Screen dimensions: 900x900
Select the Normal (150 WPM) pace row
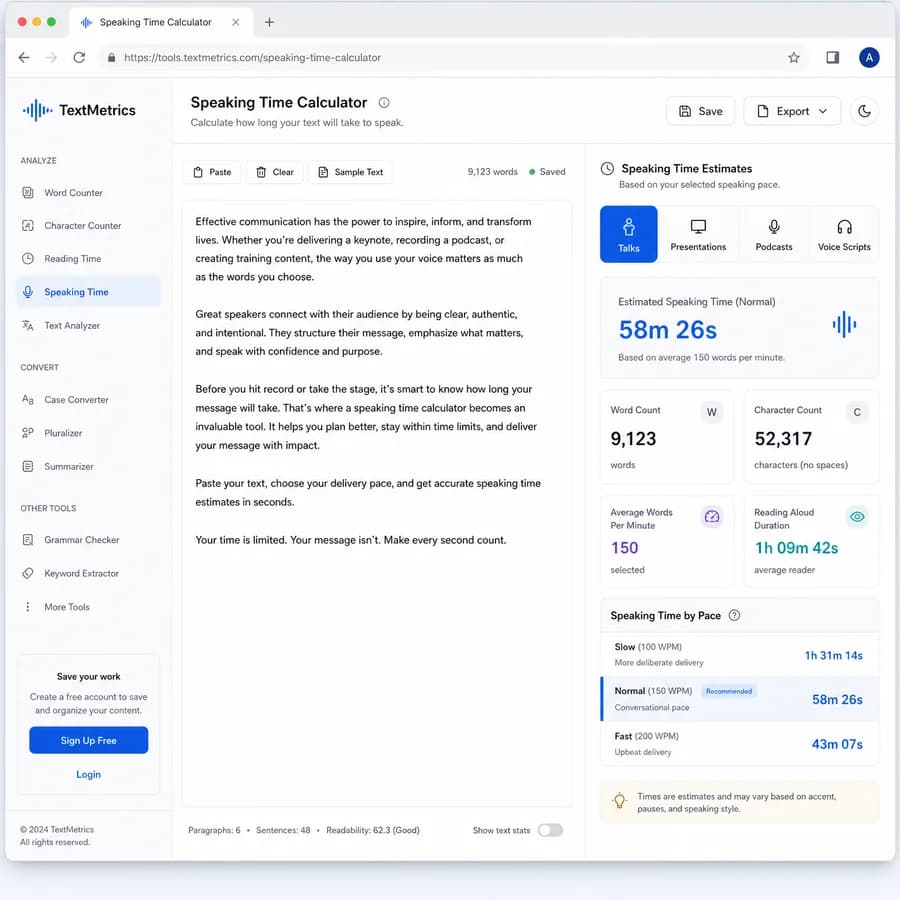point(739,699)
